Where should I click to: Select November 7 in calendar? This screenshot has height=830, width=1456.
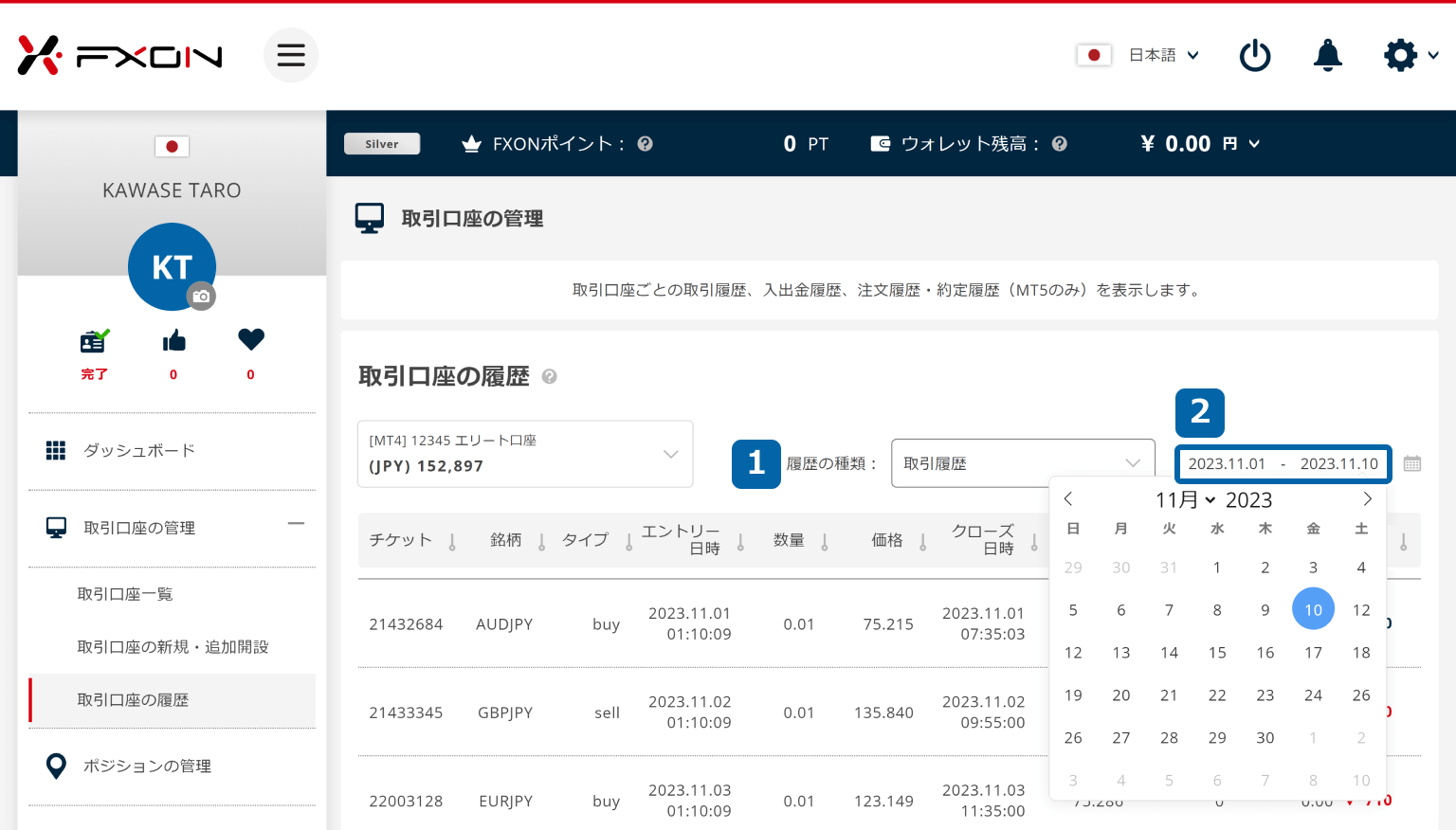pyautogui.click(x=1169, y=610)
